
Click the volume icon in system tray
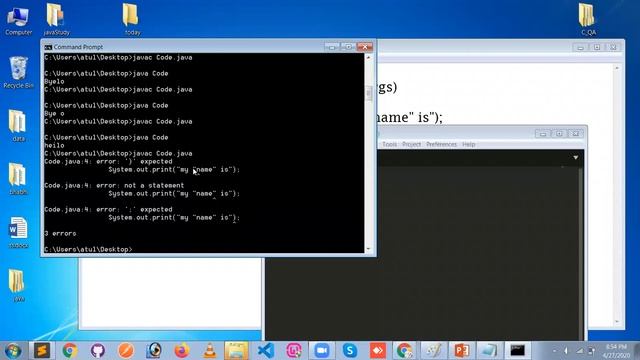566,351
